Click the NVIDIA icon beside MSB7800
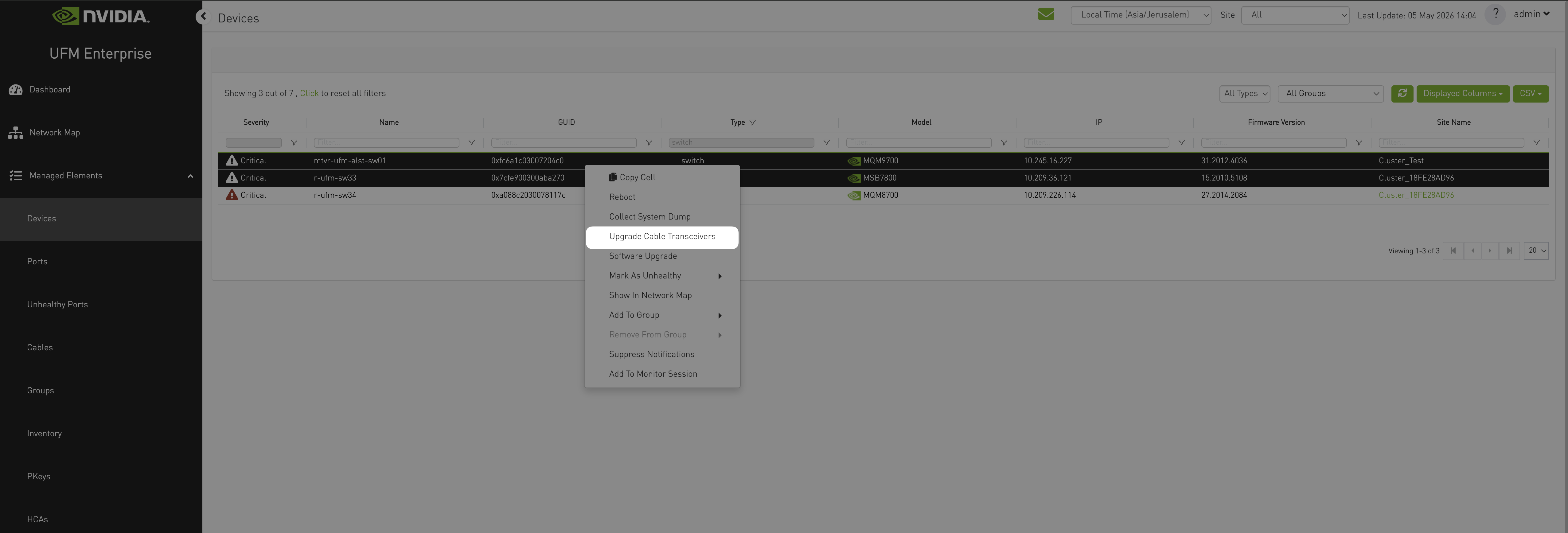Viewport: 1568px width, 533px height. (854, 178)
